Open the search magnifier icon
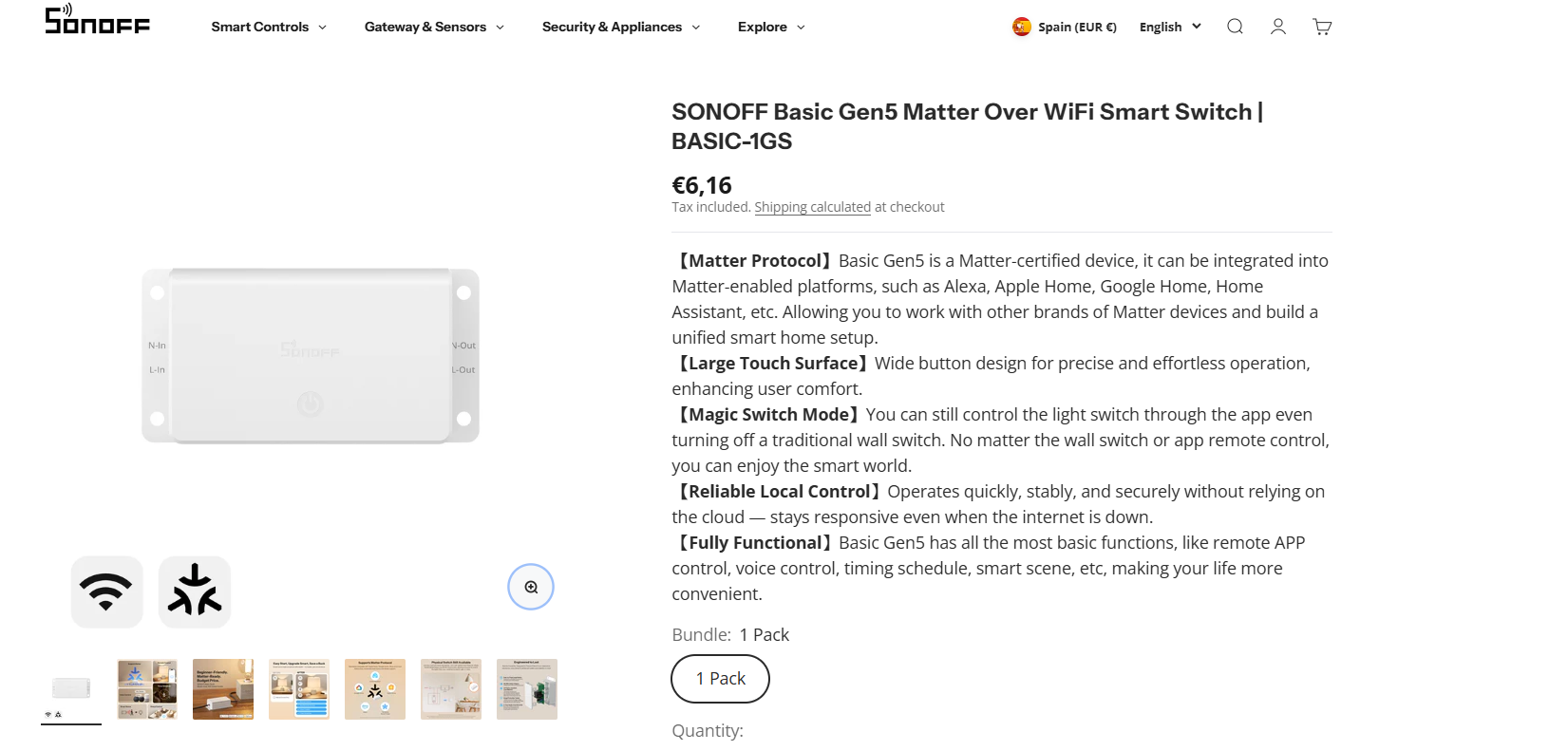1568x751 pixels. coord(1235,27)
